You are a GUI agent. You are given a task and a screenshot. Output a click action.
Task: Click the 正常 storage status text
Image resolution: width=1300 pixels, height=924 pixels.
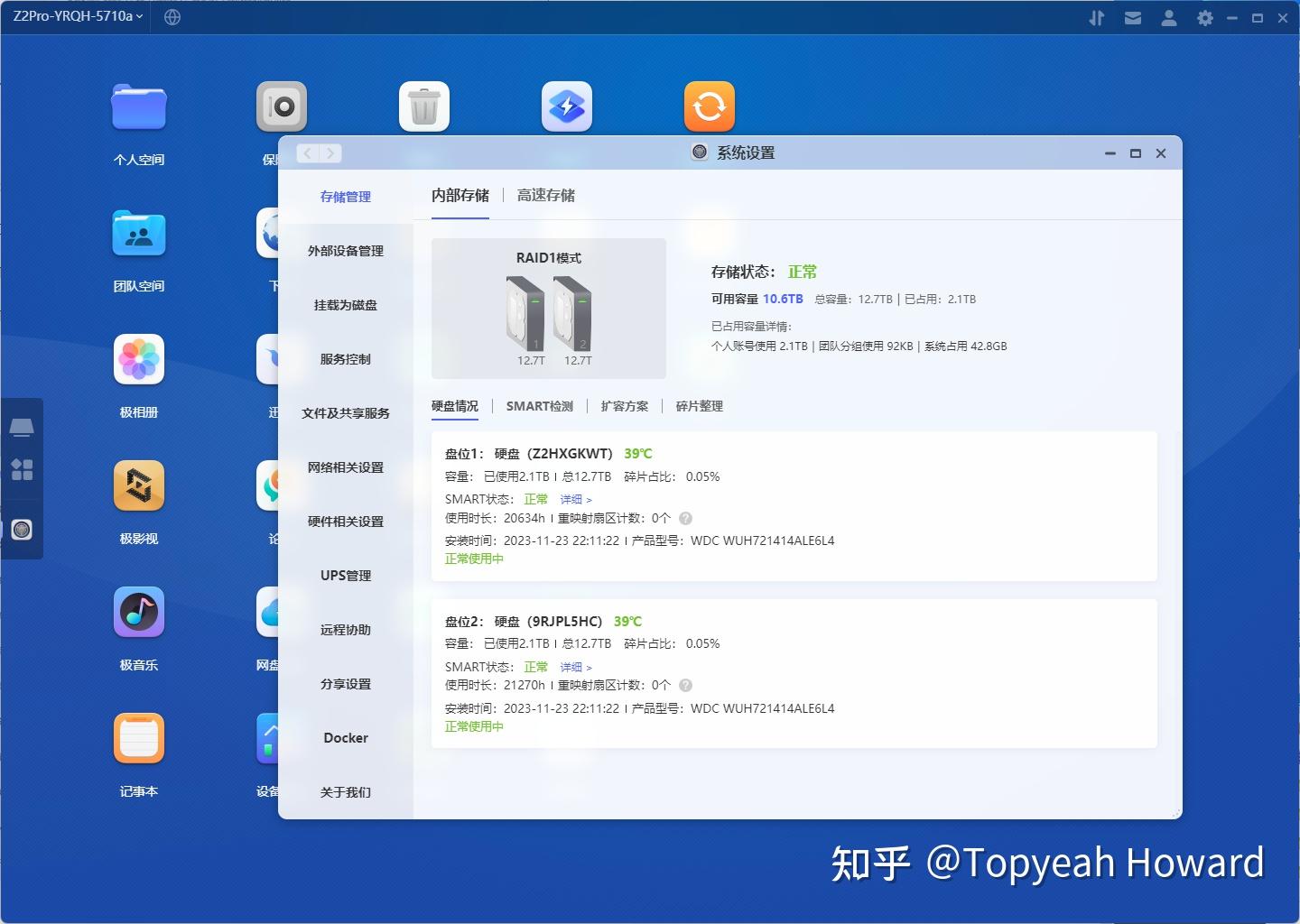pyautogui.click(x=803, y=272)
